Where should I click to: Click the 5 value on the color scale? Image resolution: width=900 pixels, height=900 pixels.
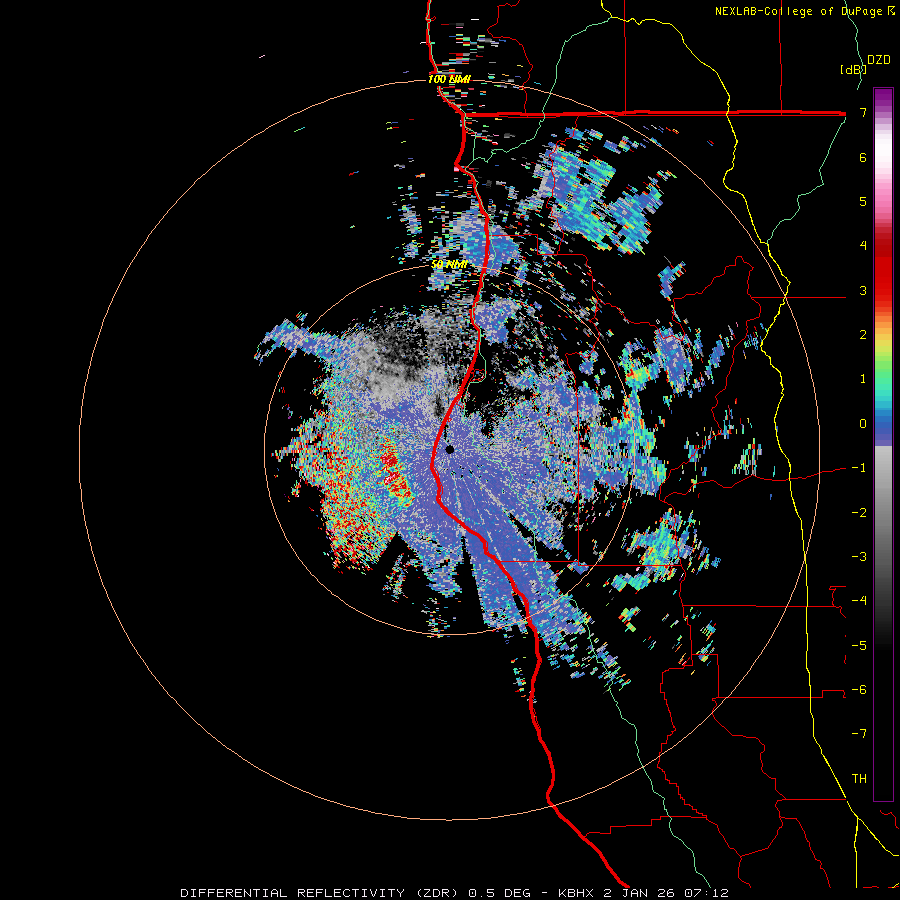[x=863, y=201]
